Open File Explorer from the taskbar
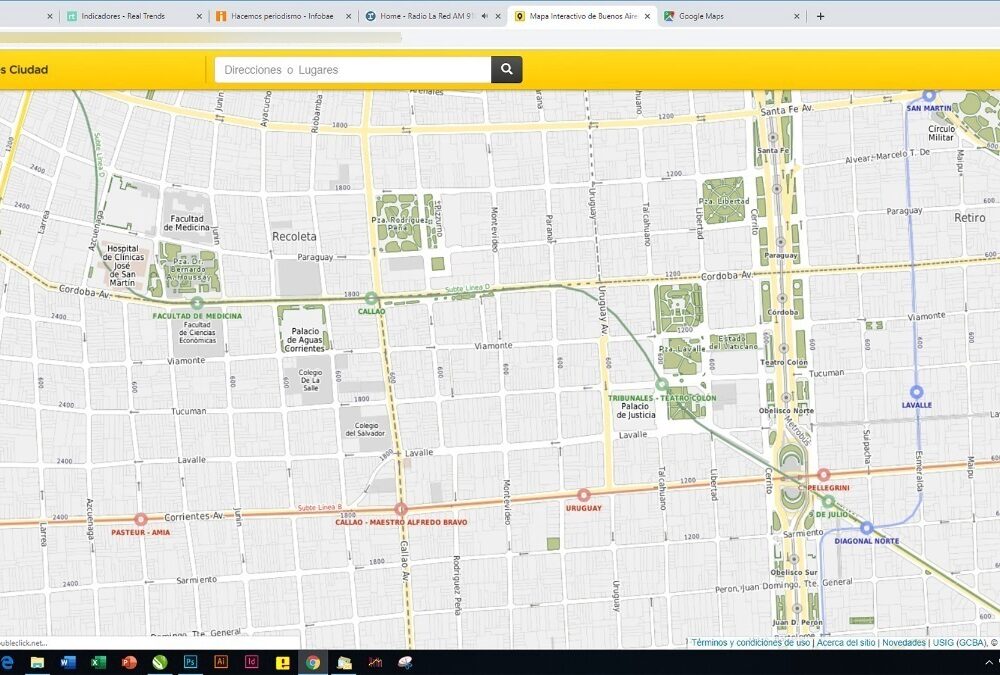Viewport: 1000px width, 675px height. click(38, 662)
